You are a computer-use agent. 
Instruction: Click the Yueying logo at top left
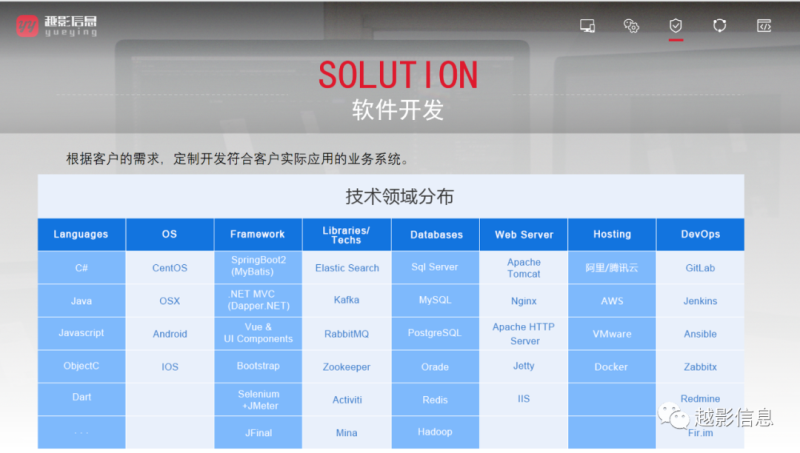tap(56, 26)
